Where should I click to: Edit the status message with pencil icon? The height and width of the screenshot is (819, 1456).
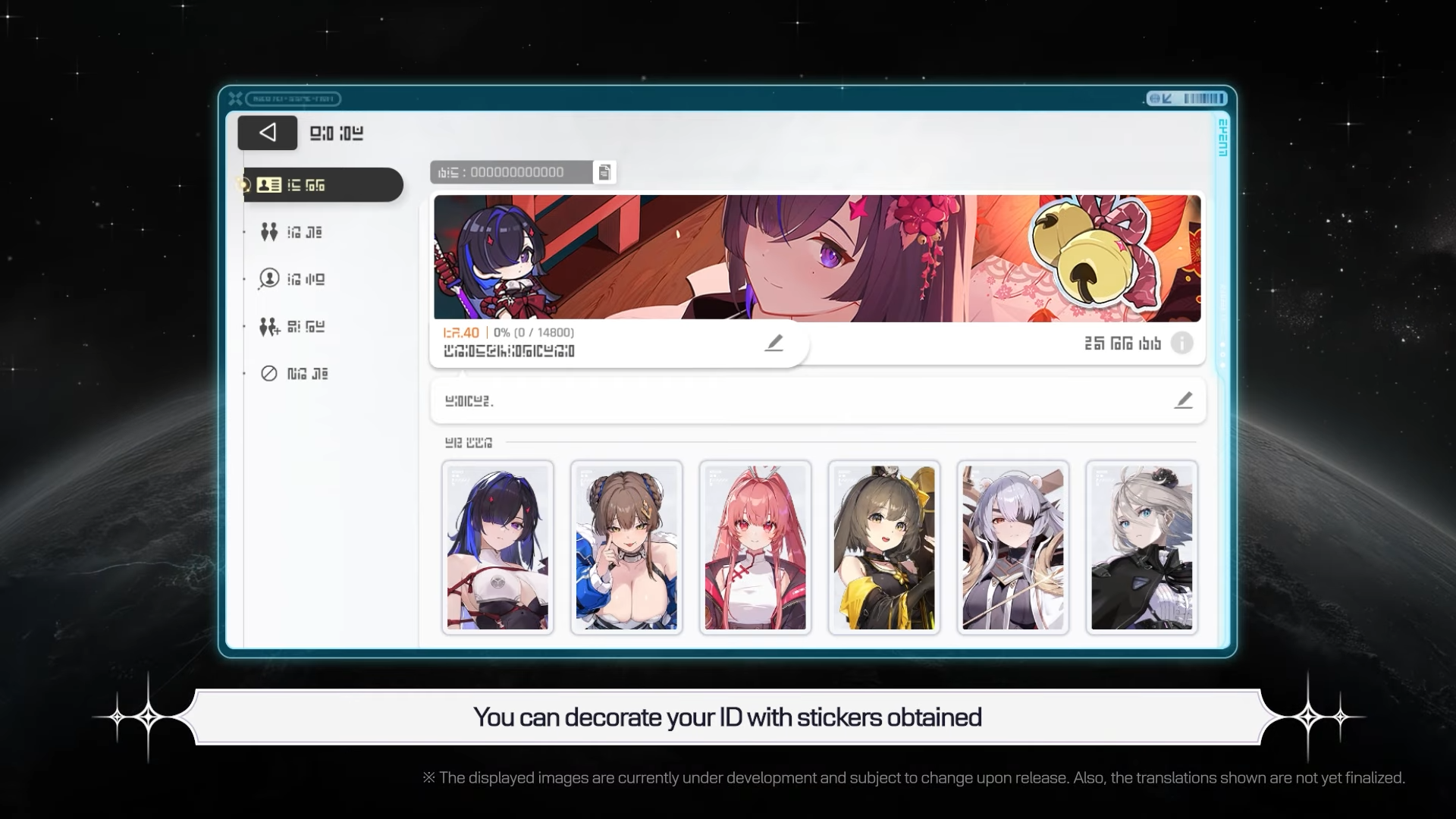[1183, 400]
